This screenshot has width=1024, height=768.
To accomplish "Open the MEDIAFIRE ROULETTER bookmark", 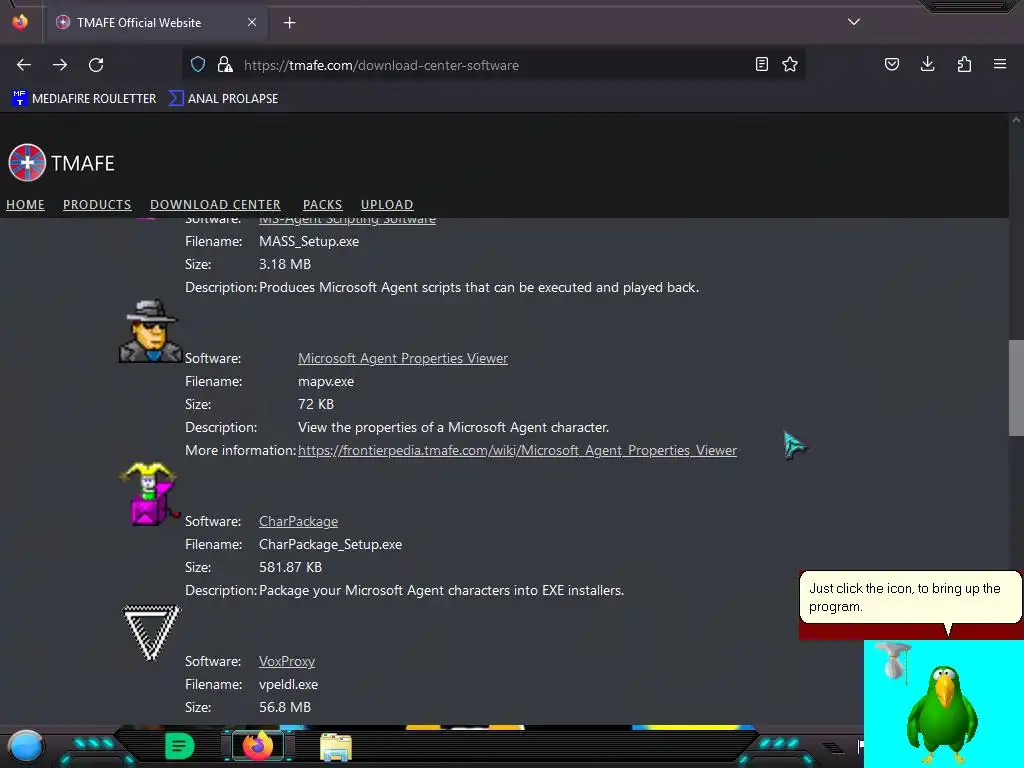I will point(84,99).
